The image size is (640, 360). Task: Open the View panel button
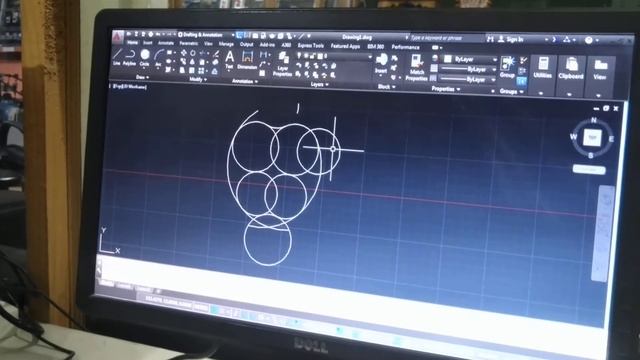600,77
